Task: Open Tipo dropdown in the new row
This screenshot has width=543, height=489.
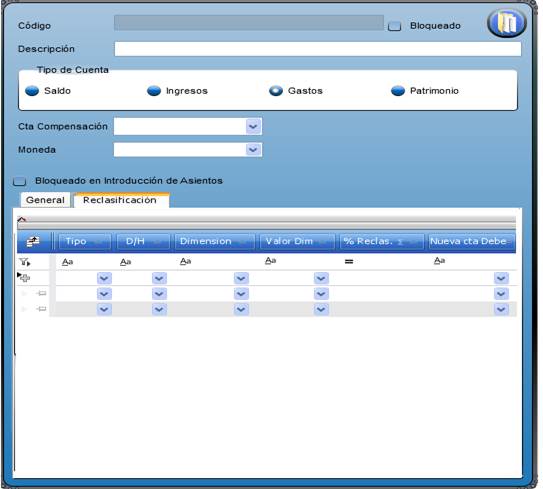Action: 104,278
